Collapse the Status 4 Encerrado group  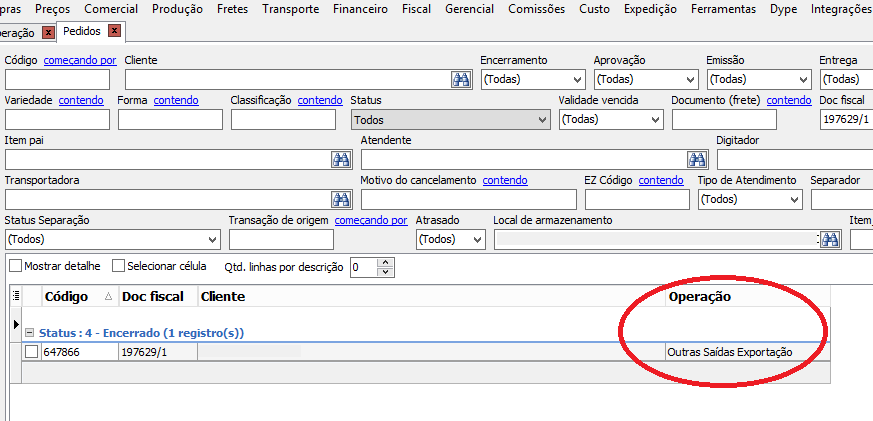(30, 333)
